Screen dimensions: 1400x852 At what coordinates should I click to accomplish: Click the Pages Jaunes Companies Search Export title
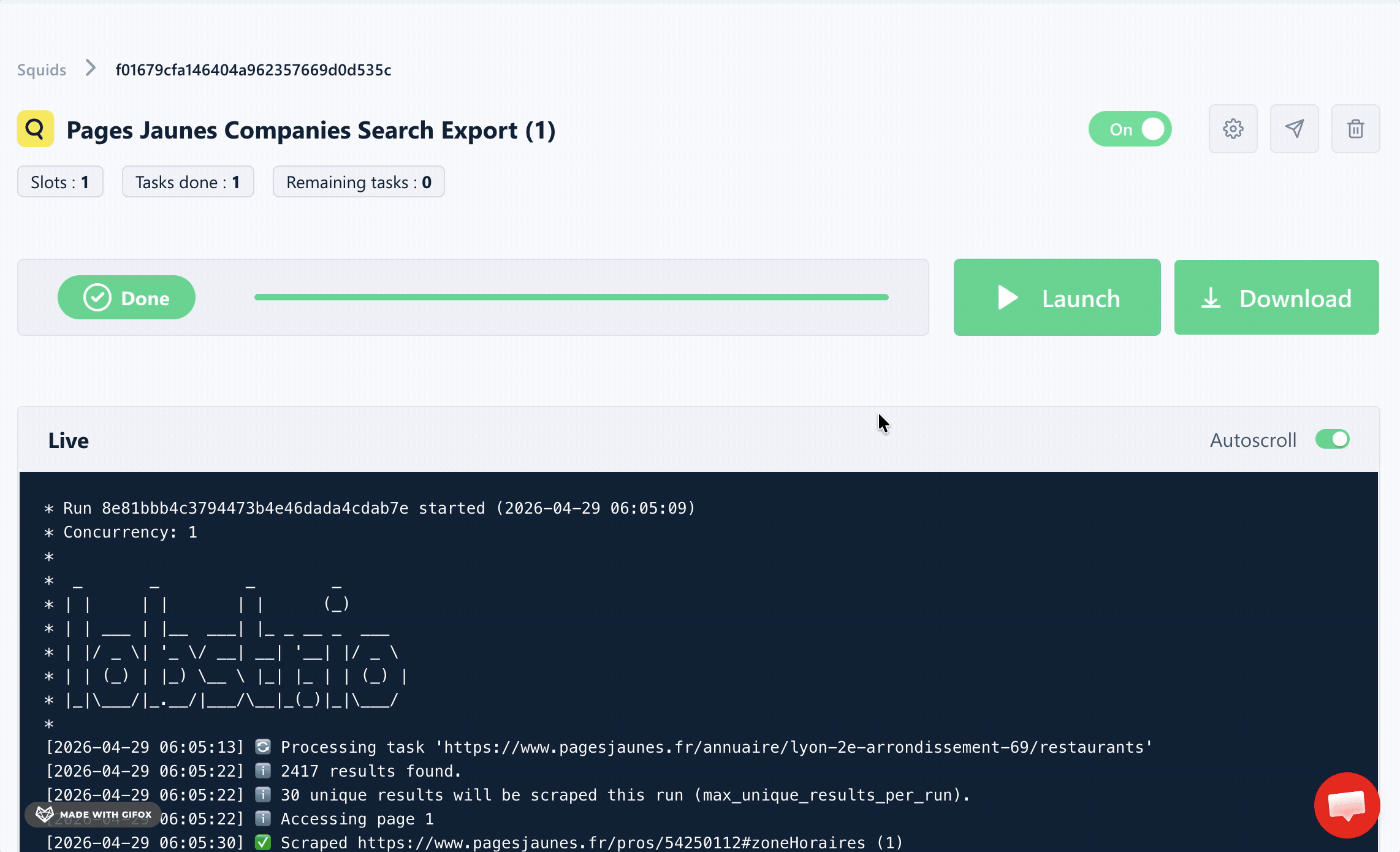click(x=311, y=131)
